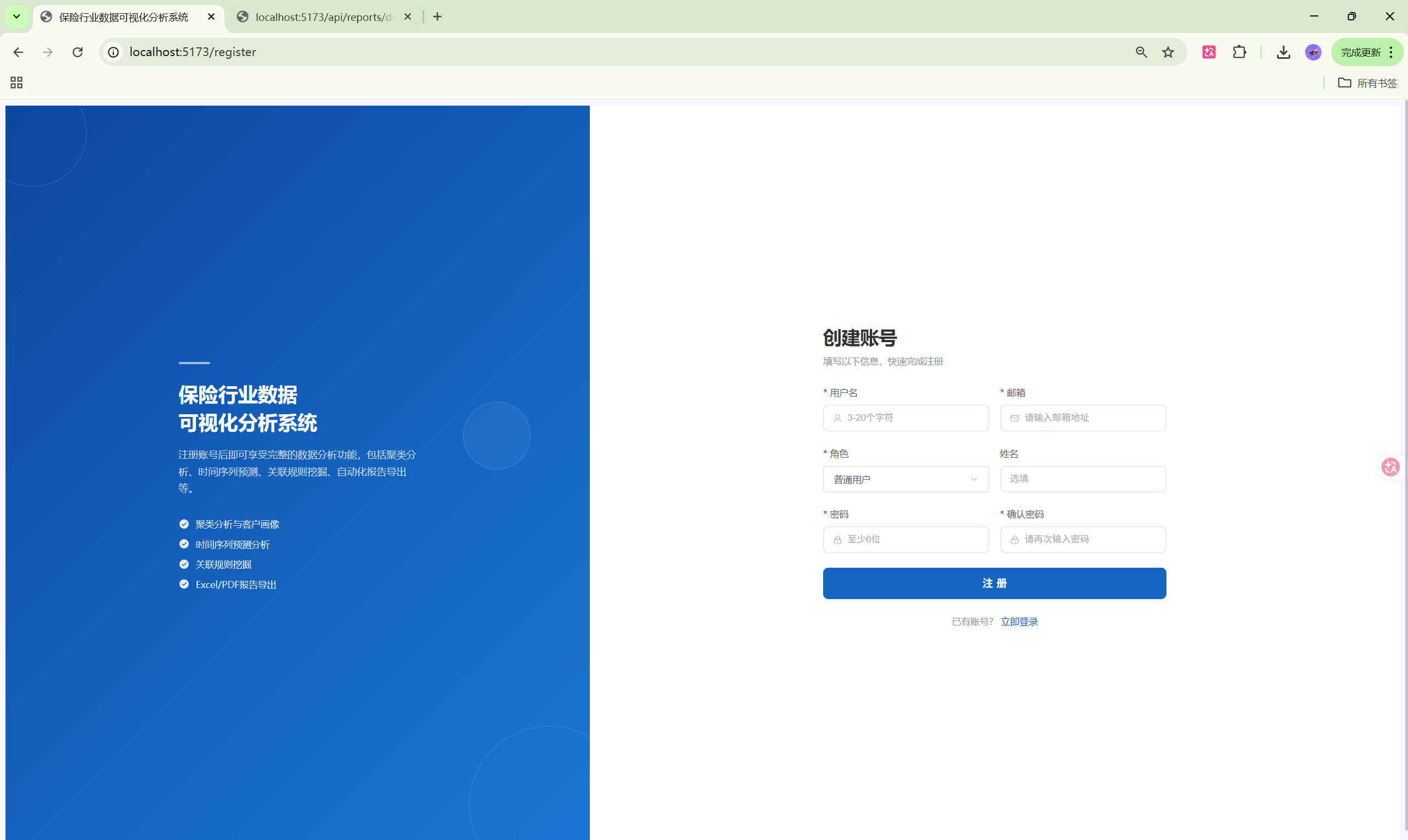Open the 所有书签 bookmarks folder
1408x840 pixels.
pyautogui.click(x=1367, y=83)
